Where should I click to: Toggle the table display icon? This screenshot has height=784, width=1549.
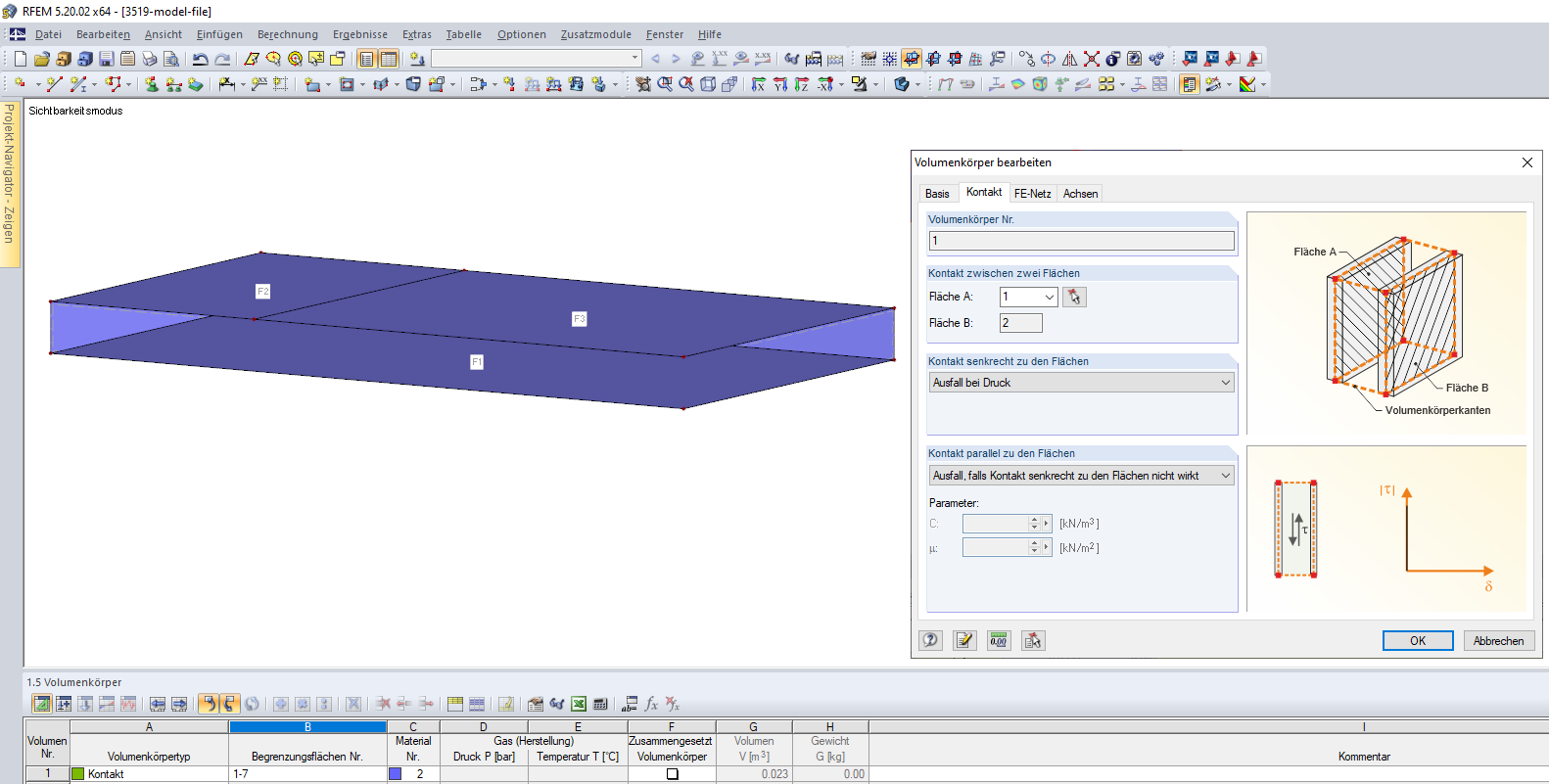(389, 59)
